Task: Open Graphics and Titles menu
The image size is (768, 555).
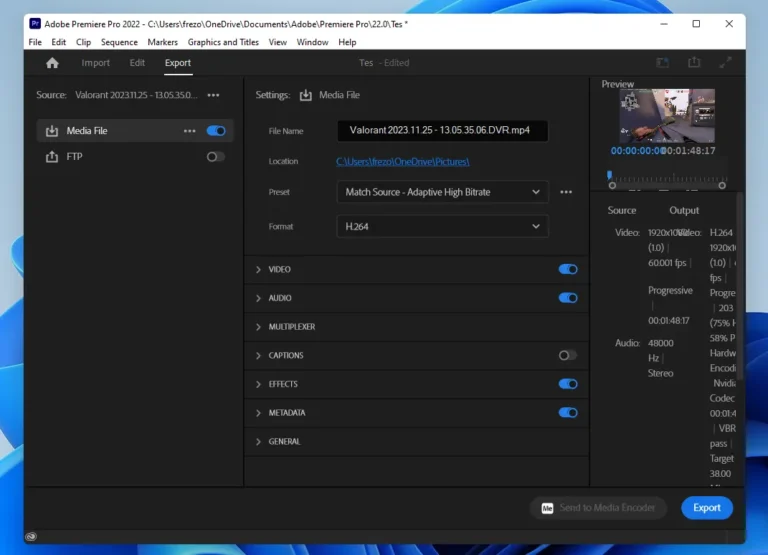Action: [x=223, y=42]
